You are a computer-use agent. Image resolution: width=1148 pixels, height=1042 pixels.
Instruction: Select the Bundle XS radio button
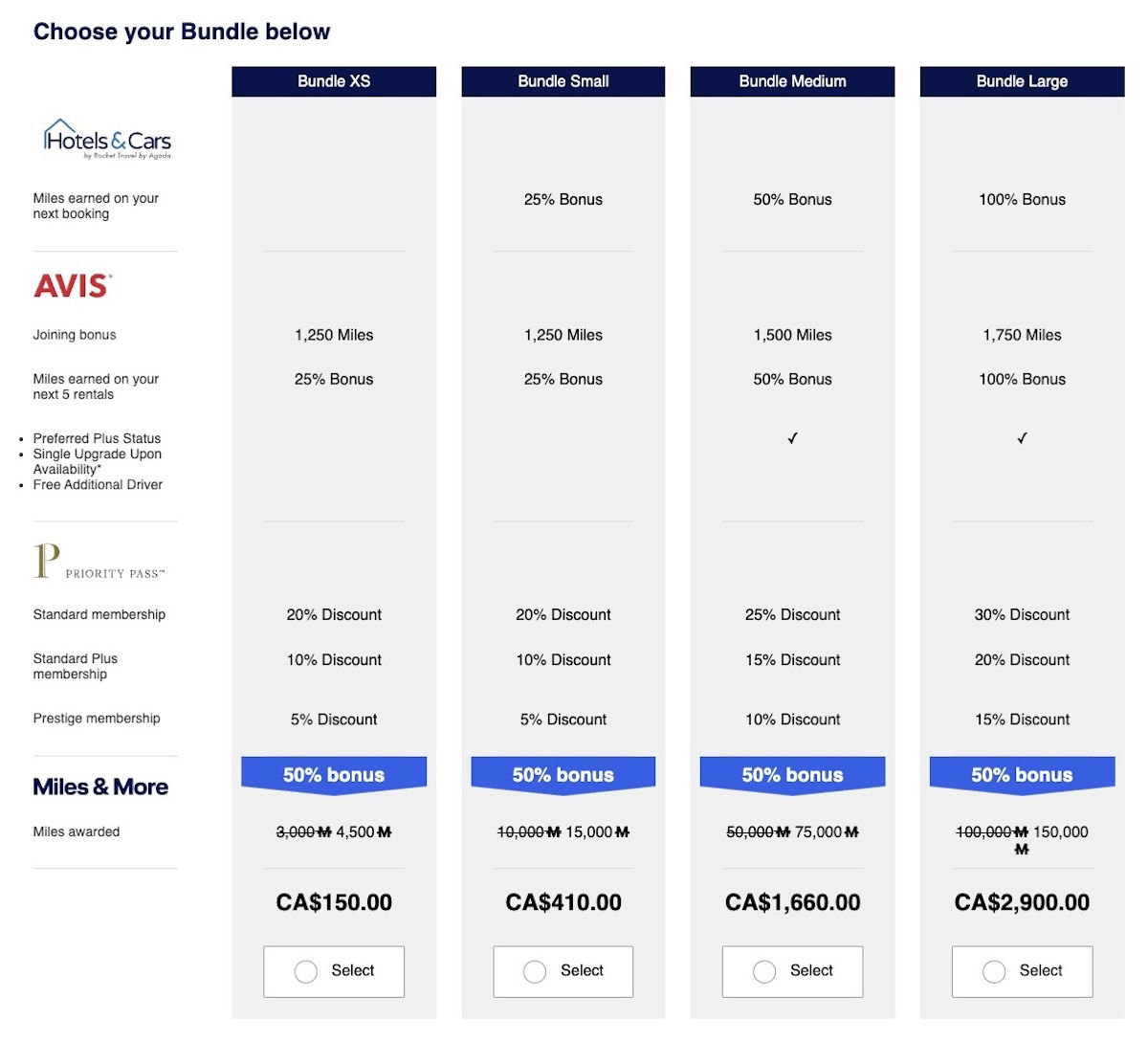click(306, 971)
